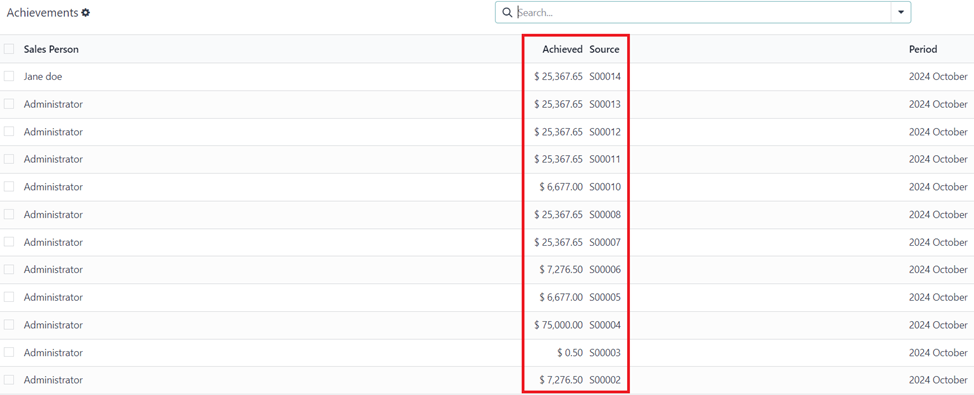Enable checkbox for the S00003 row
974x395 pixels.
pos(9,352)
